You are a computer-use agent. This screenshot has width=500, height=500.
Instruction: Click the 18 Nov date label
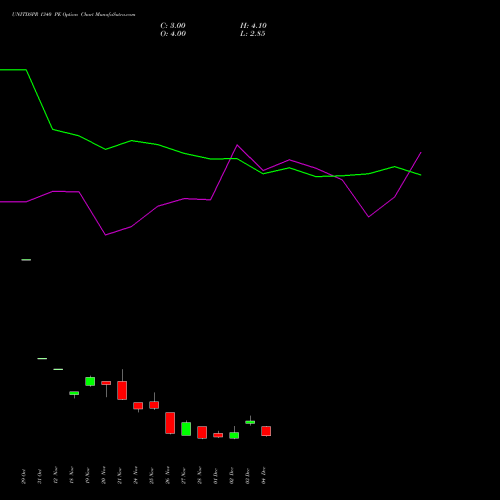click(x=71, y=475)
